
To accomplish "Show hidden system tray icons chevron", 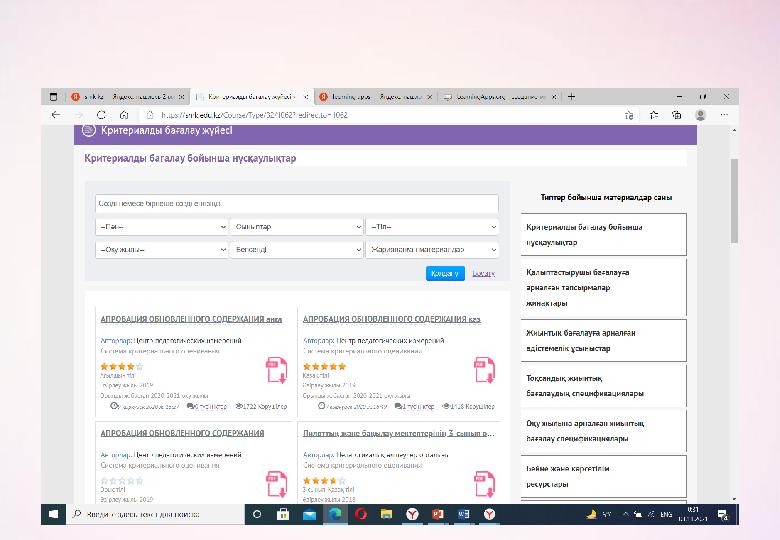I will (x=625, y=515).
